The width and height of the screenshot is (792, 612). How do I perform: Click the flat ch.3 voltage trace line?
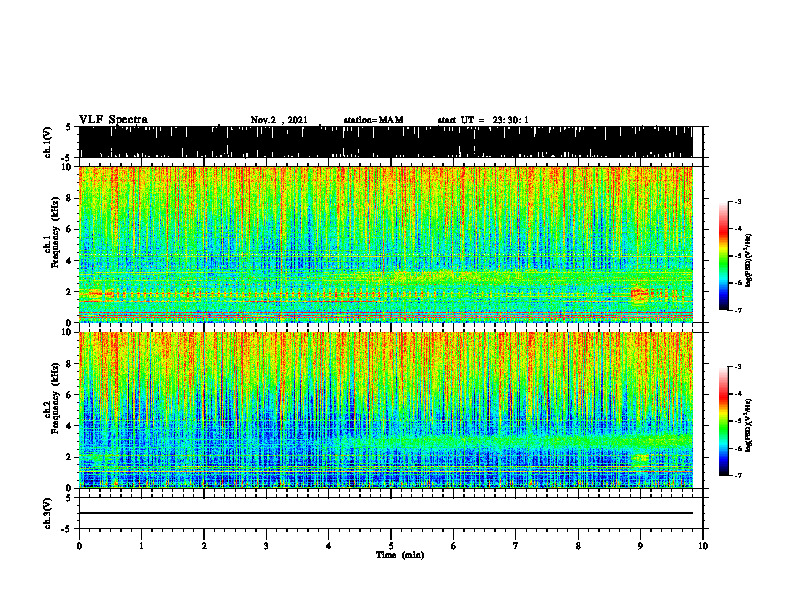[x=386, y=513]
